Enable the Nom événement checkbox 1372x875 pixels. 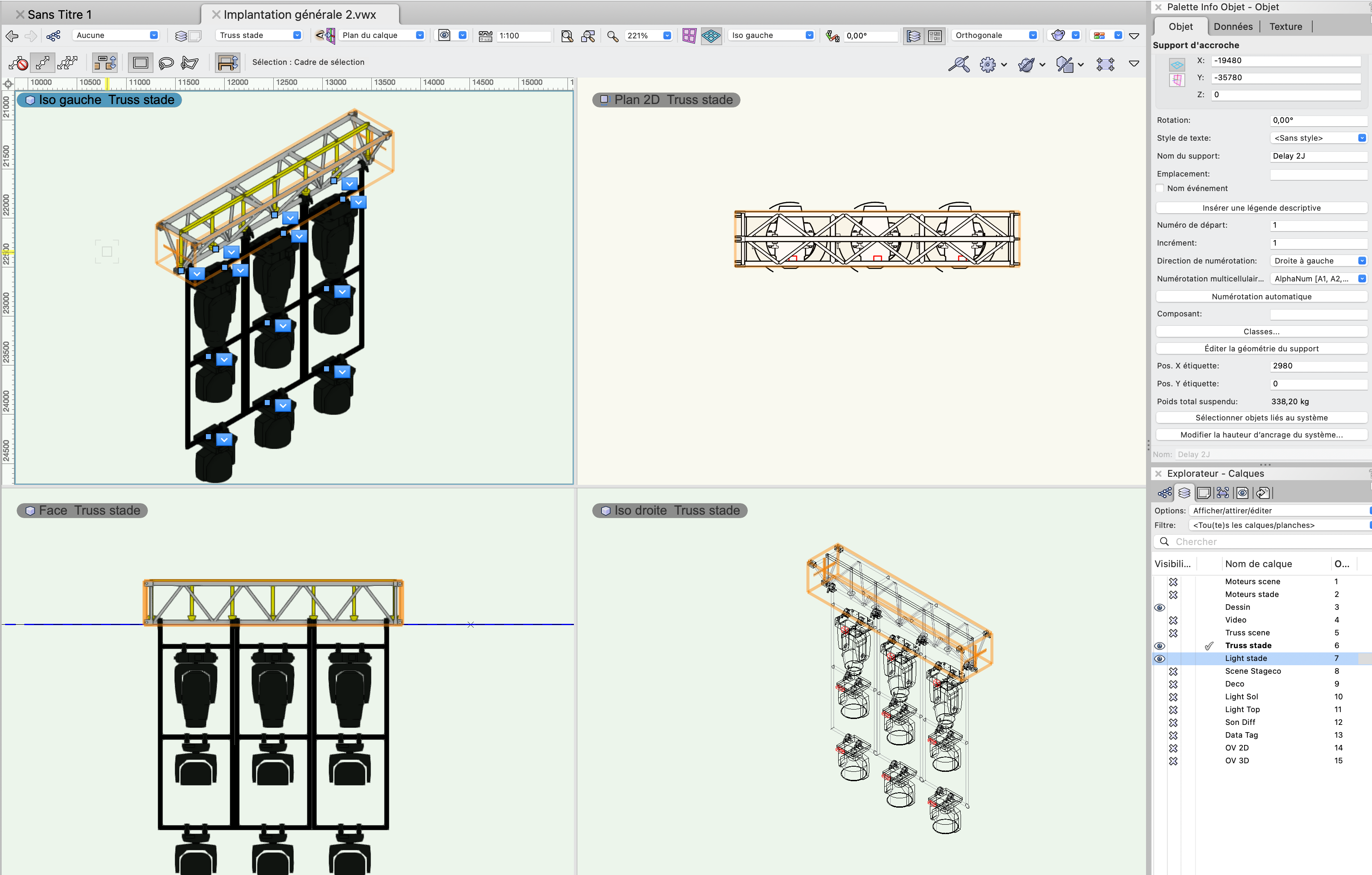[x=1160, y=188]
